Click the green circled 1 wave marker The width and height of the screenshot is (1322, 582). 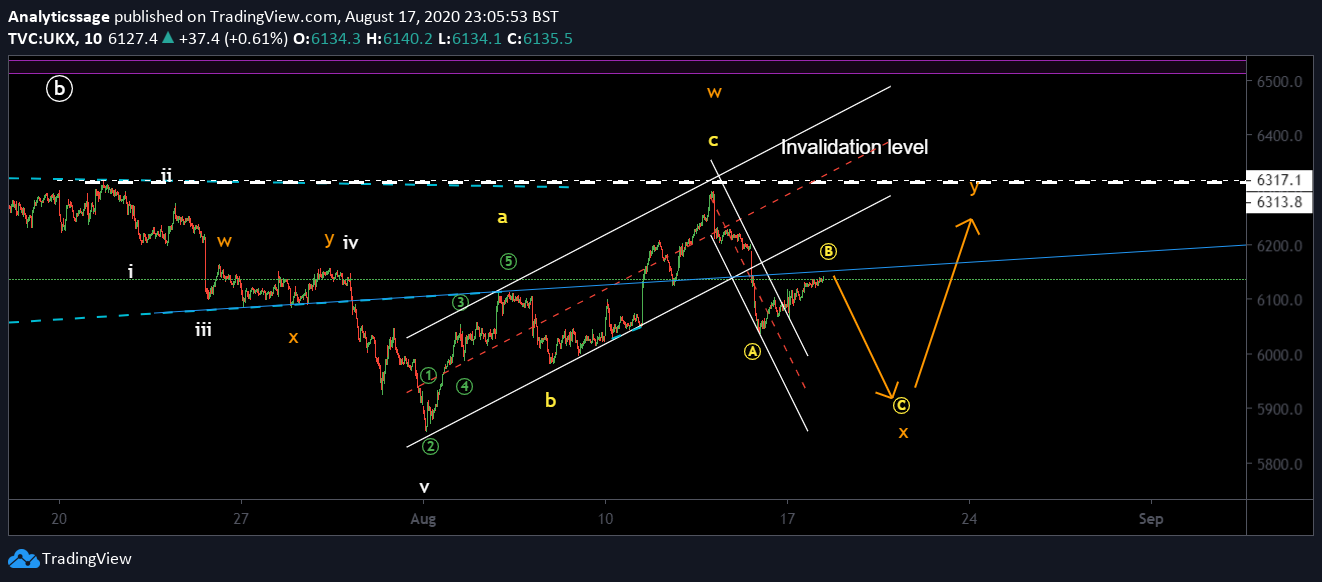(429, 375)
